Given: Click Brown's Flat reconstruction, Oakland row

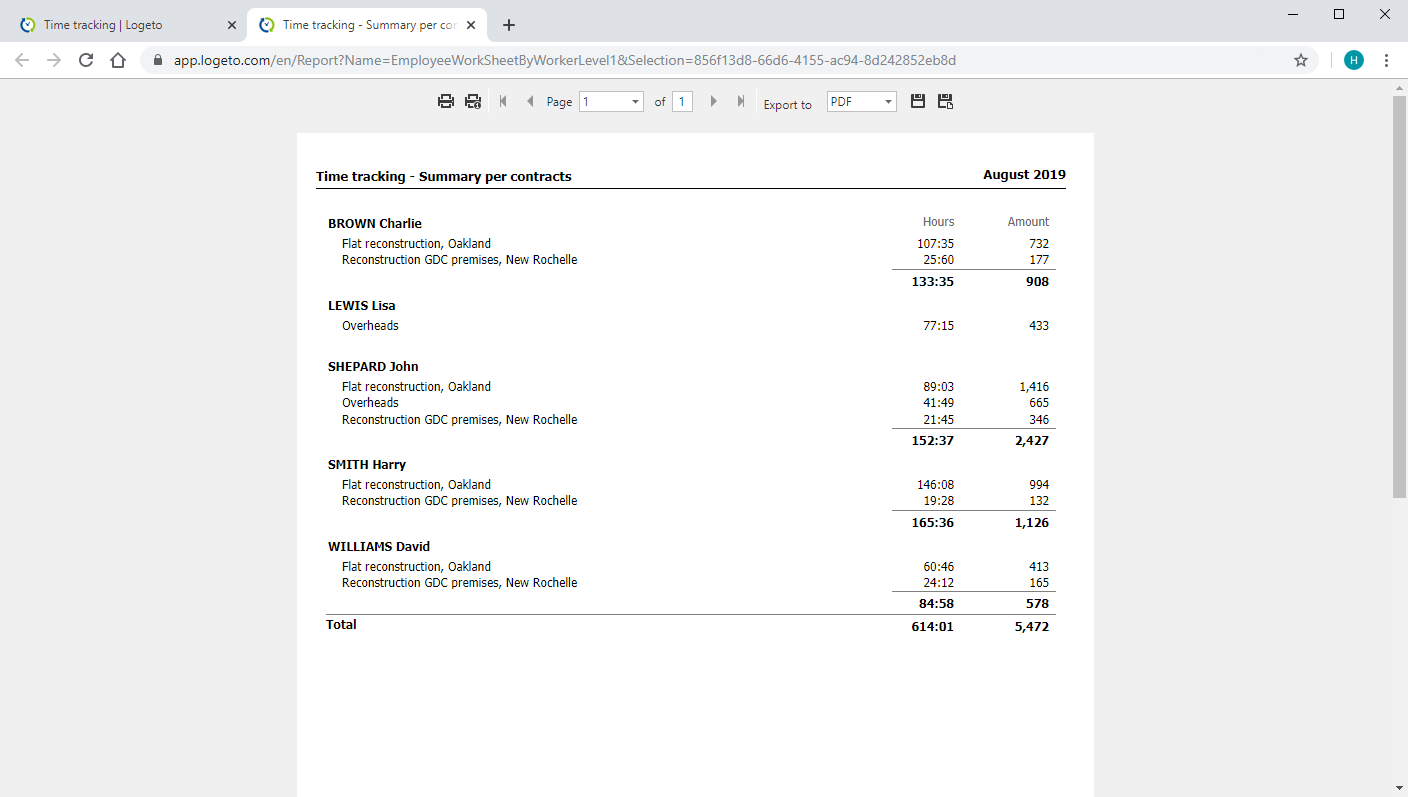Looking at the screenshot, I should pyautogui.click(x=416, y=243).
